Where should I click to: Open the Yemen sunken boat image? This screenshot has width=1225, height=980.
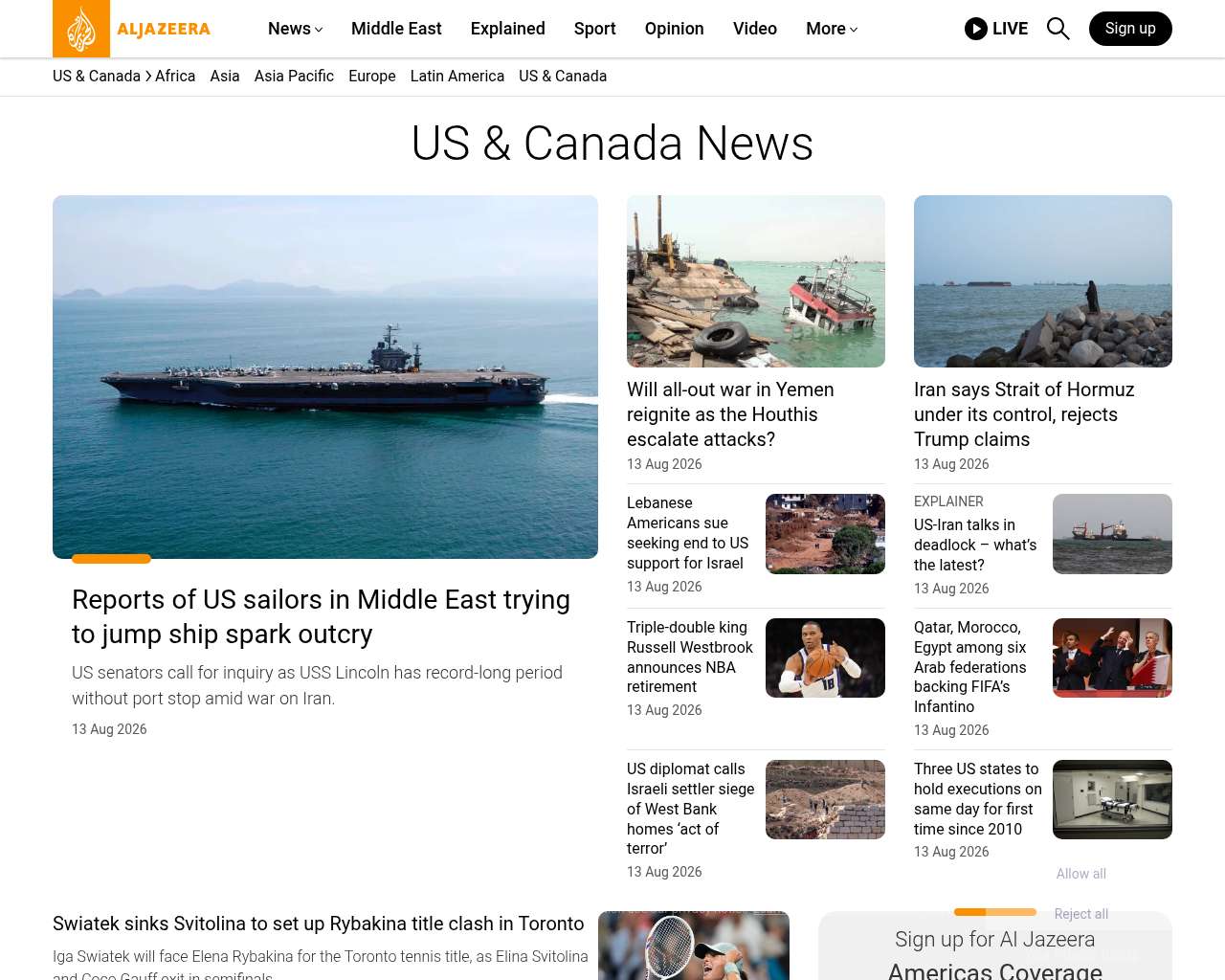(x=756, y=281)
